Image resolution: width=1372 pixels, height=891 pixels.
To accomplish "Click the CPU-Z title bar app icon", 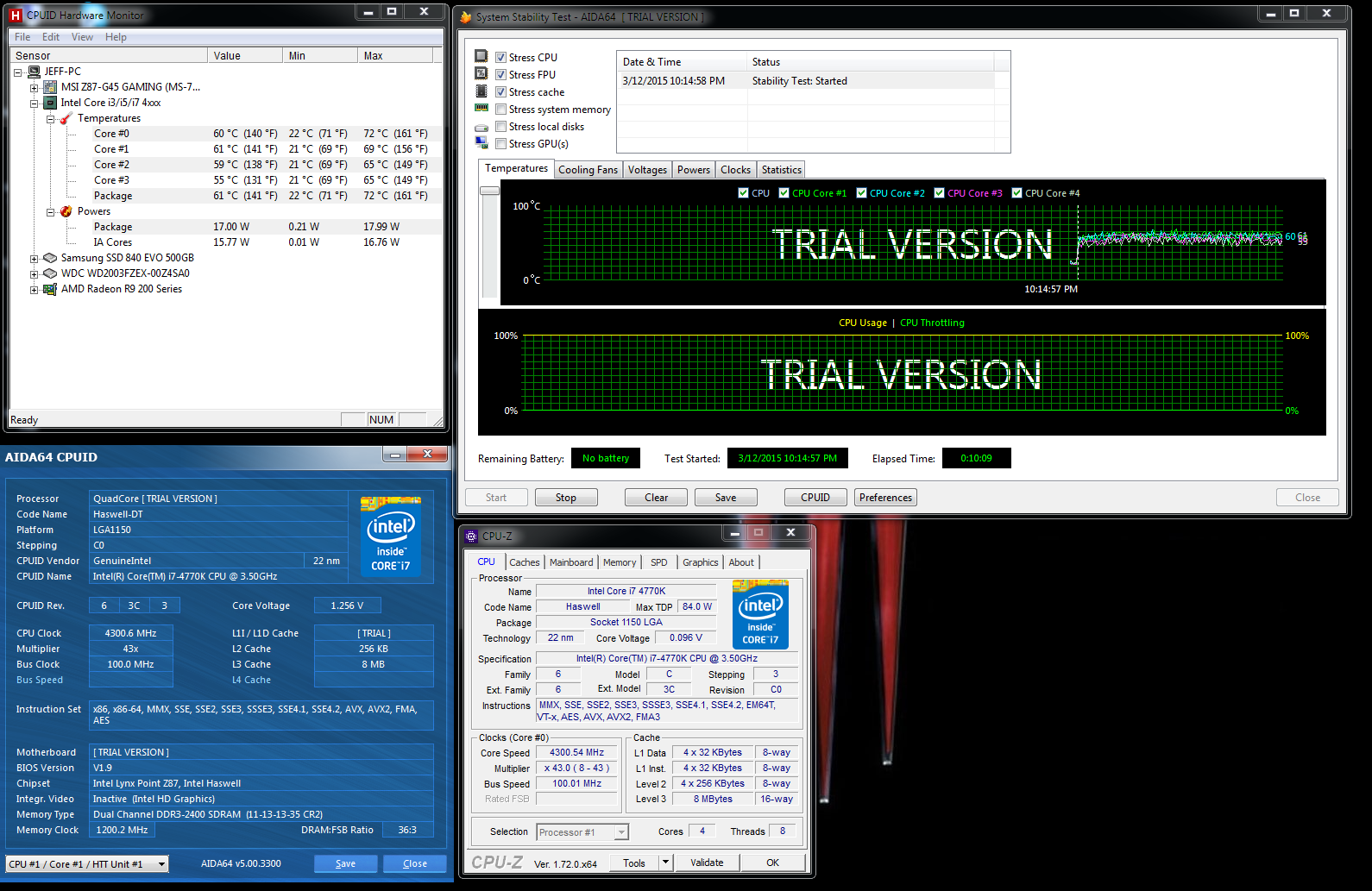I will coord(471,536).
